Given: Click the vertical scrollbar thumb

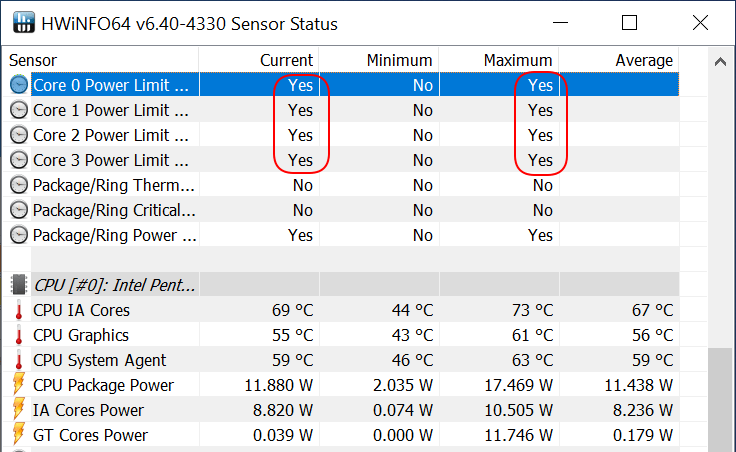Looking at the screenshot, I should (x=720, y=399).
